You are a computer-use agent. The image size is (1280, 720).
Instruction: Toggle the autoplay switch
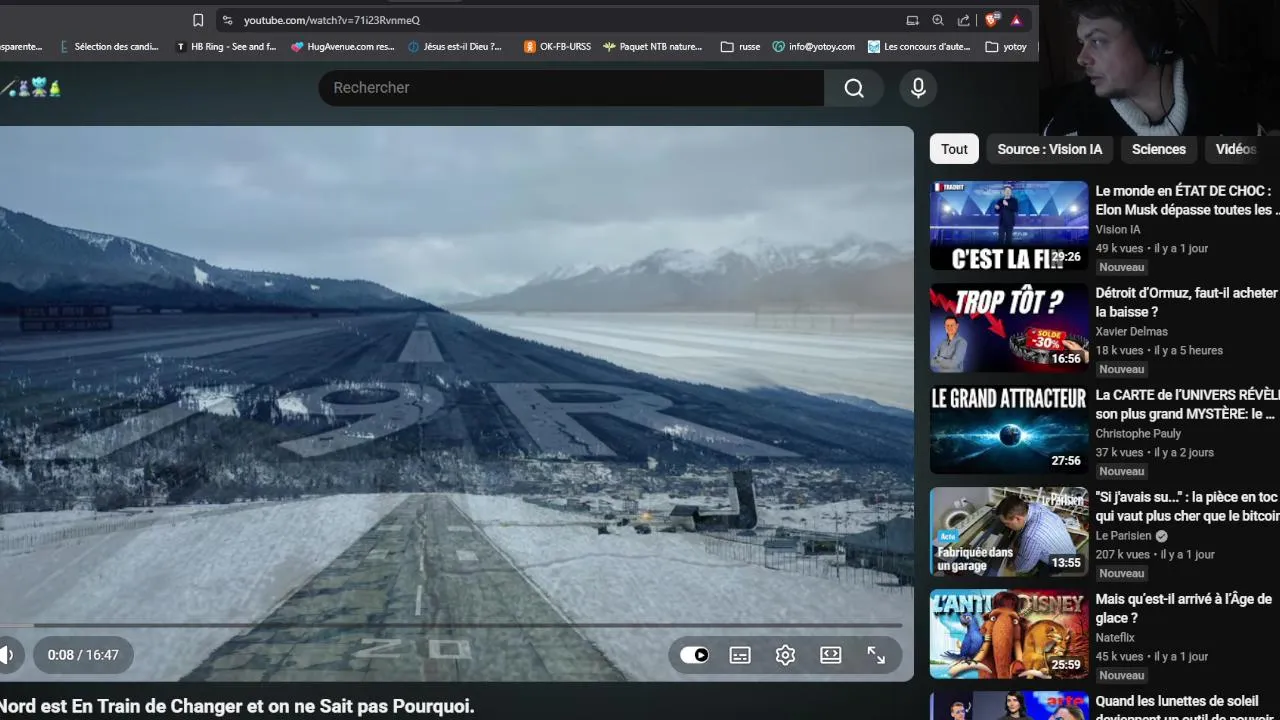coord(694,655)
